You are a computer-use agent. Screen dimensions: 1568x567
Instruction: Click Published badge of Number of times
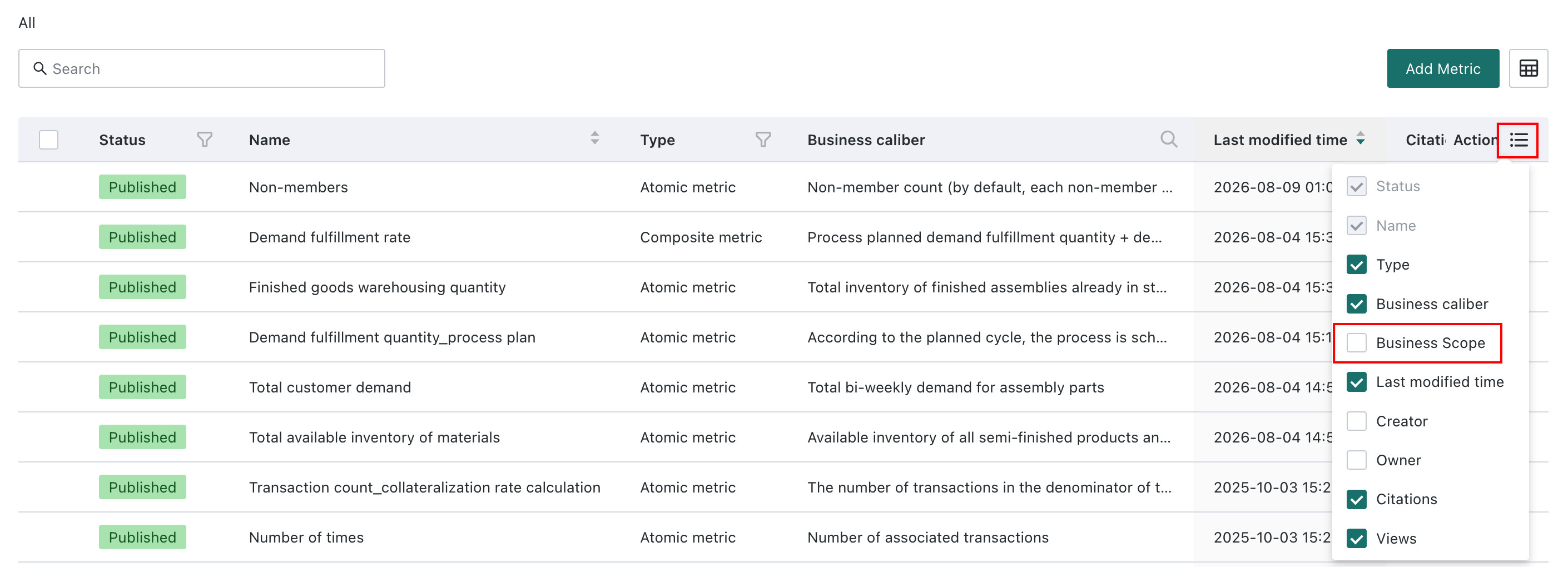point(142,537)
